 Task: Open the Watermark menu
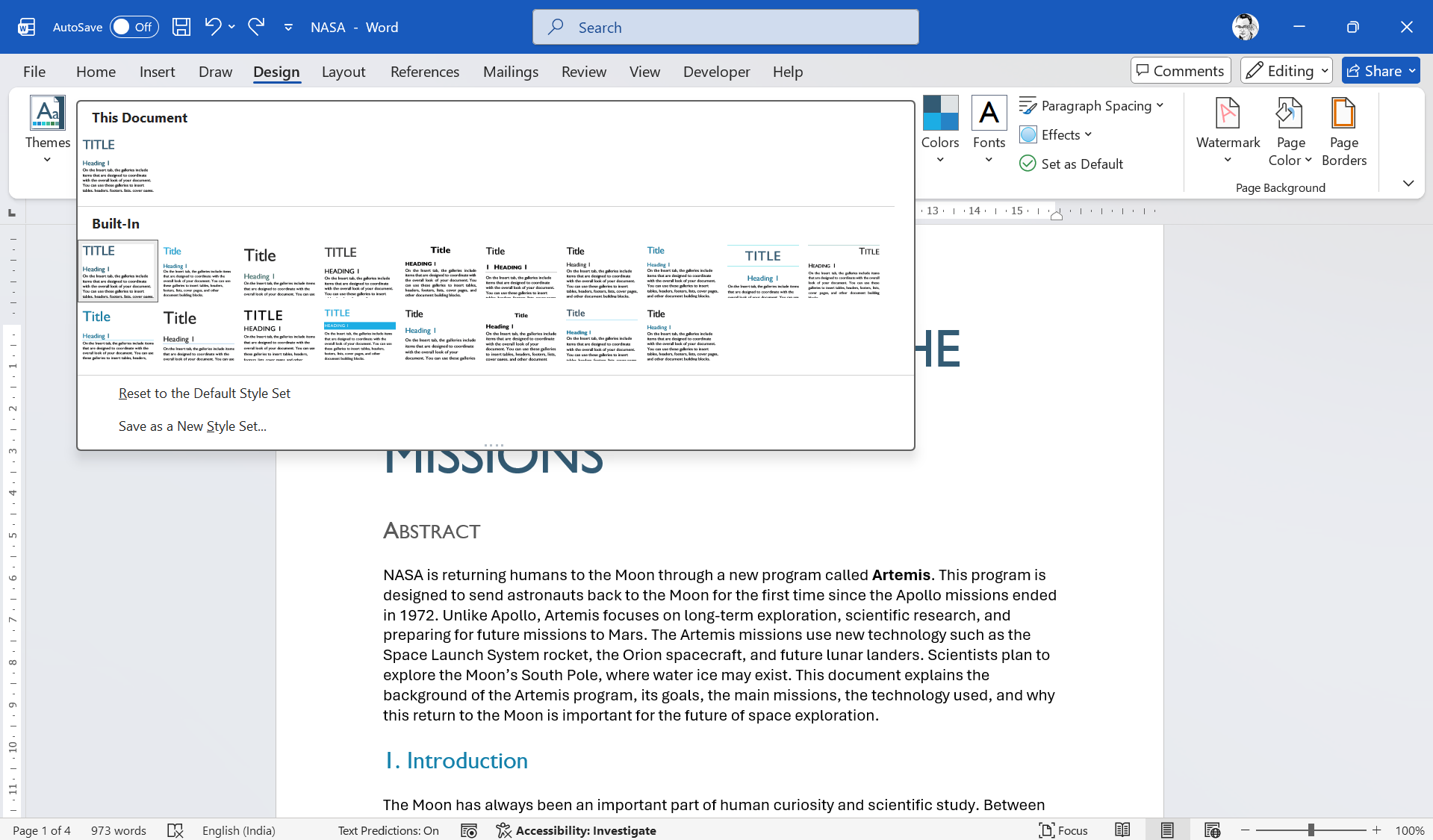[x=1228, y=131]
